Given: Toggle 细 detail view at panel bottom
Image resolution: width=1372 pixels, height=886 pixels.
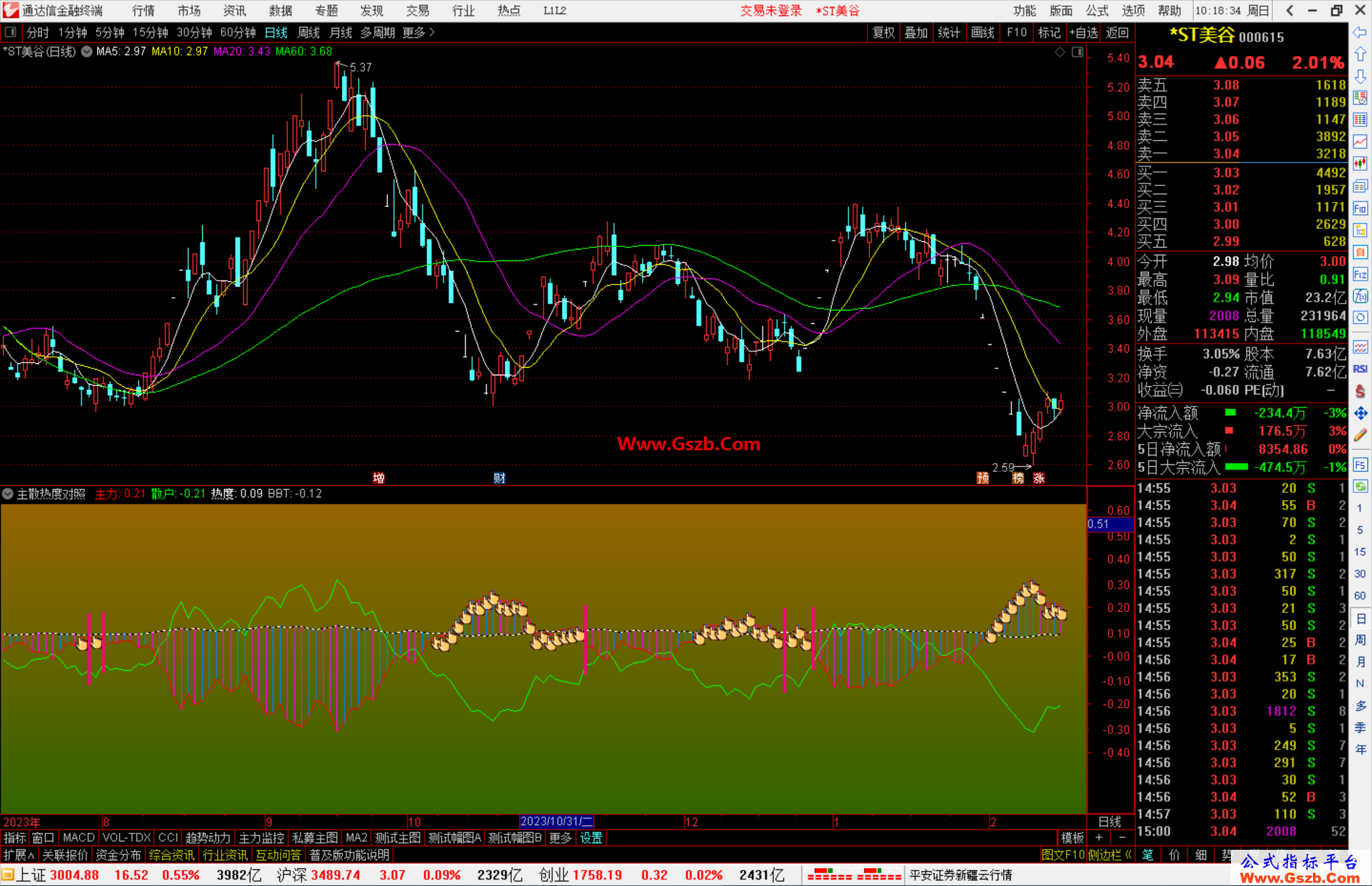Looking at the screenshot, I should (1200, 855).
